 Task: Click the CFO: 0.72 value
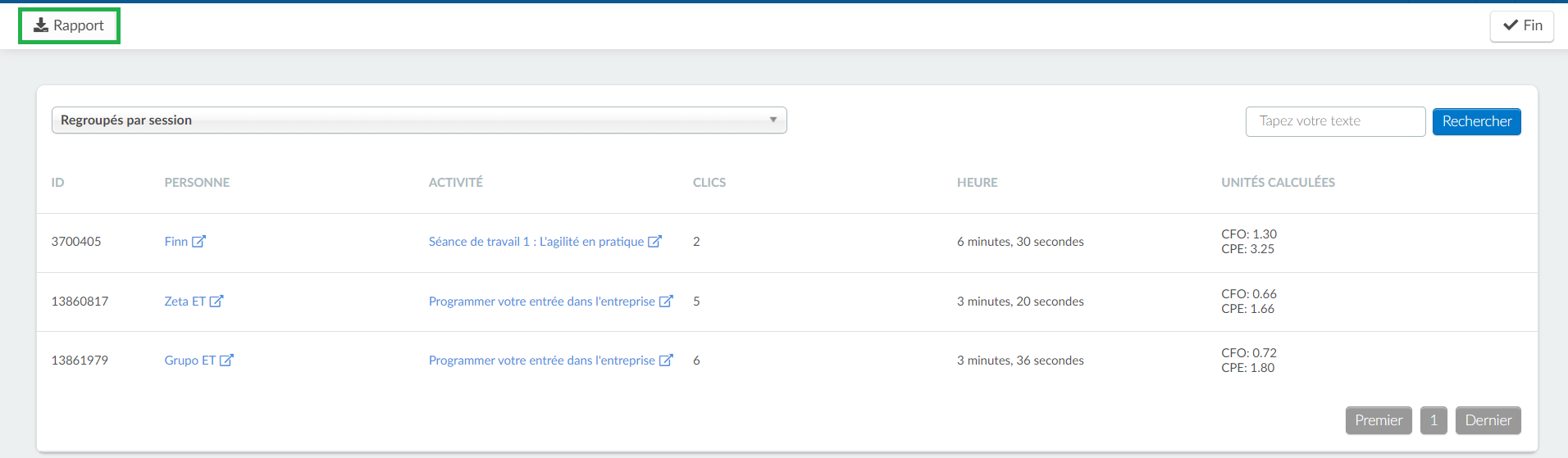point(1249,352)
